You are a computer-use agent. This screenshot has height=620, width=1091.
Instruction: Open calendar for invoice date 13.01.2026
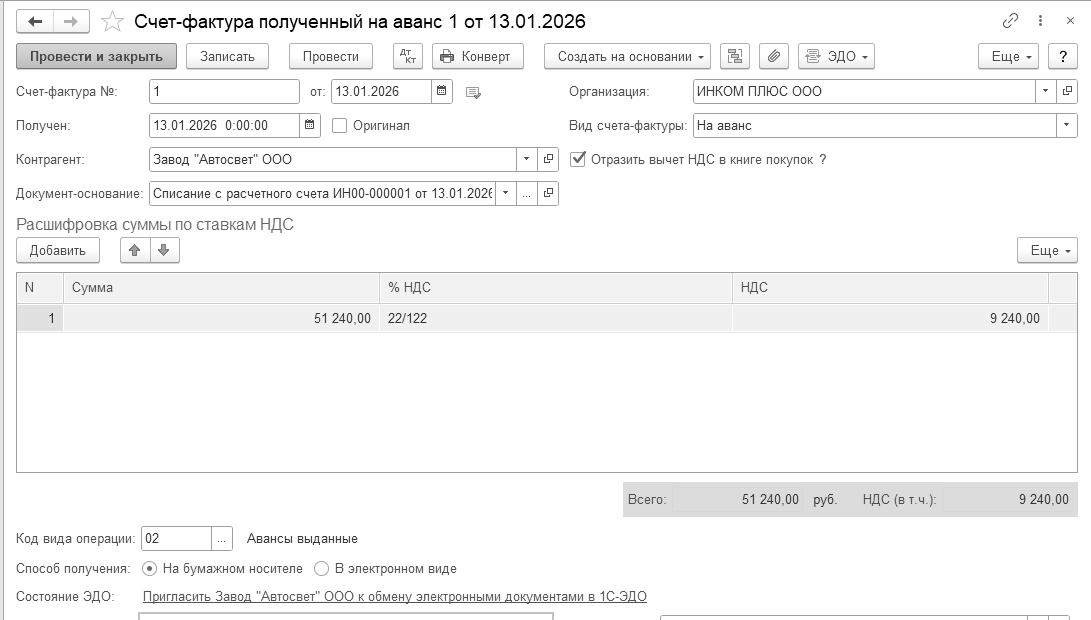441,91
